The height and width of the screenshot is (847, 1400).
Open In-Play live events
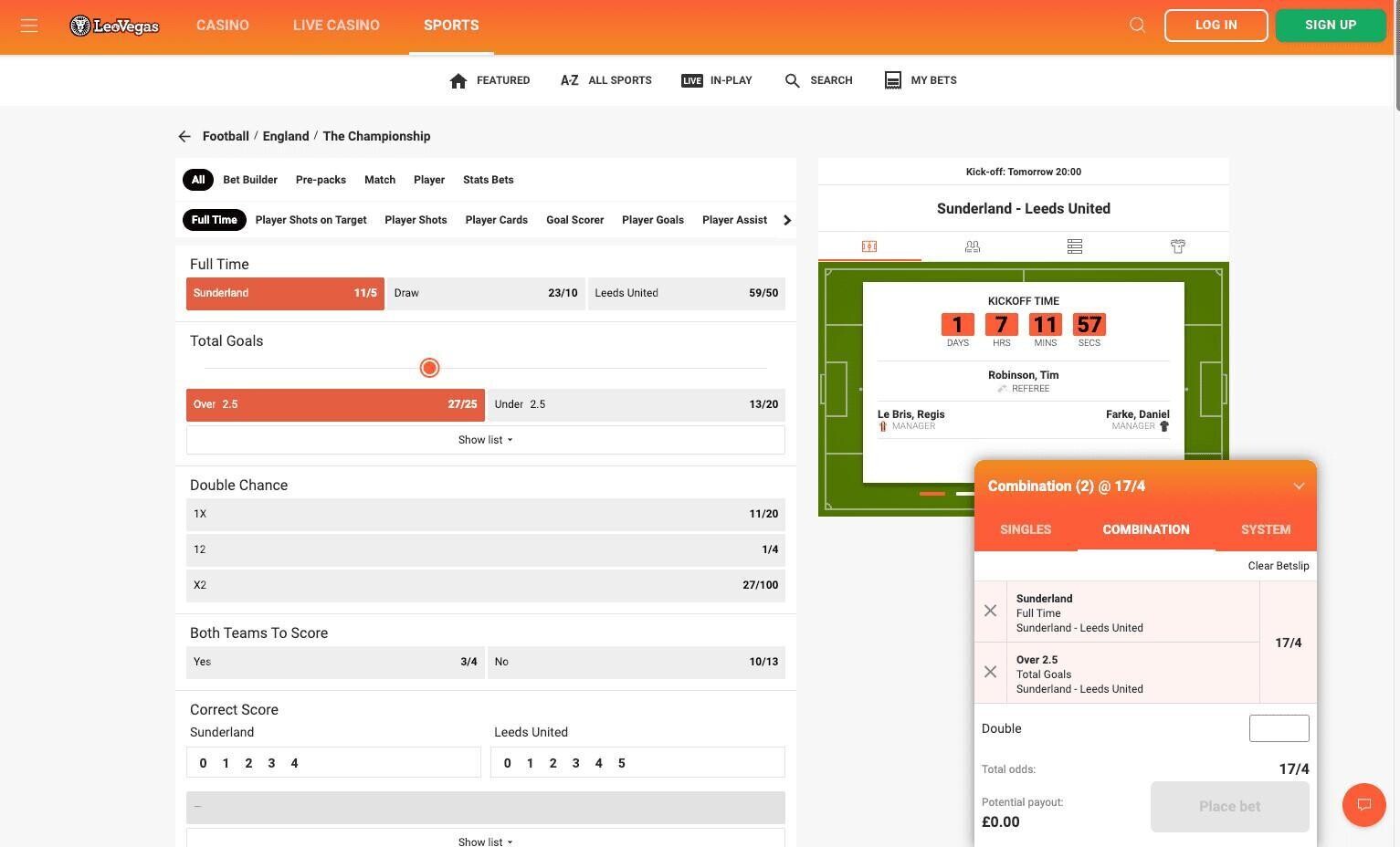tap(717, 80)
